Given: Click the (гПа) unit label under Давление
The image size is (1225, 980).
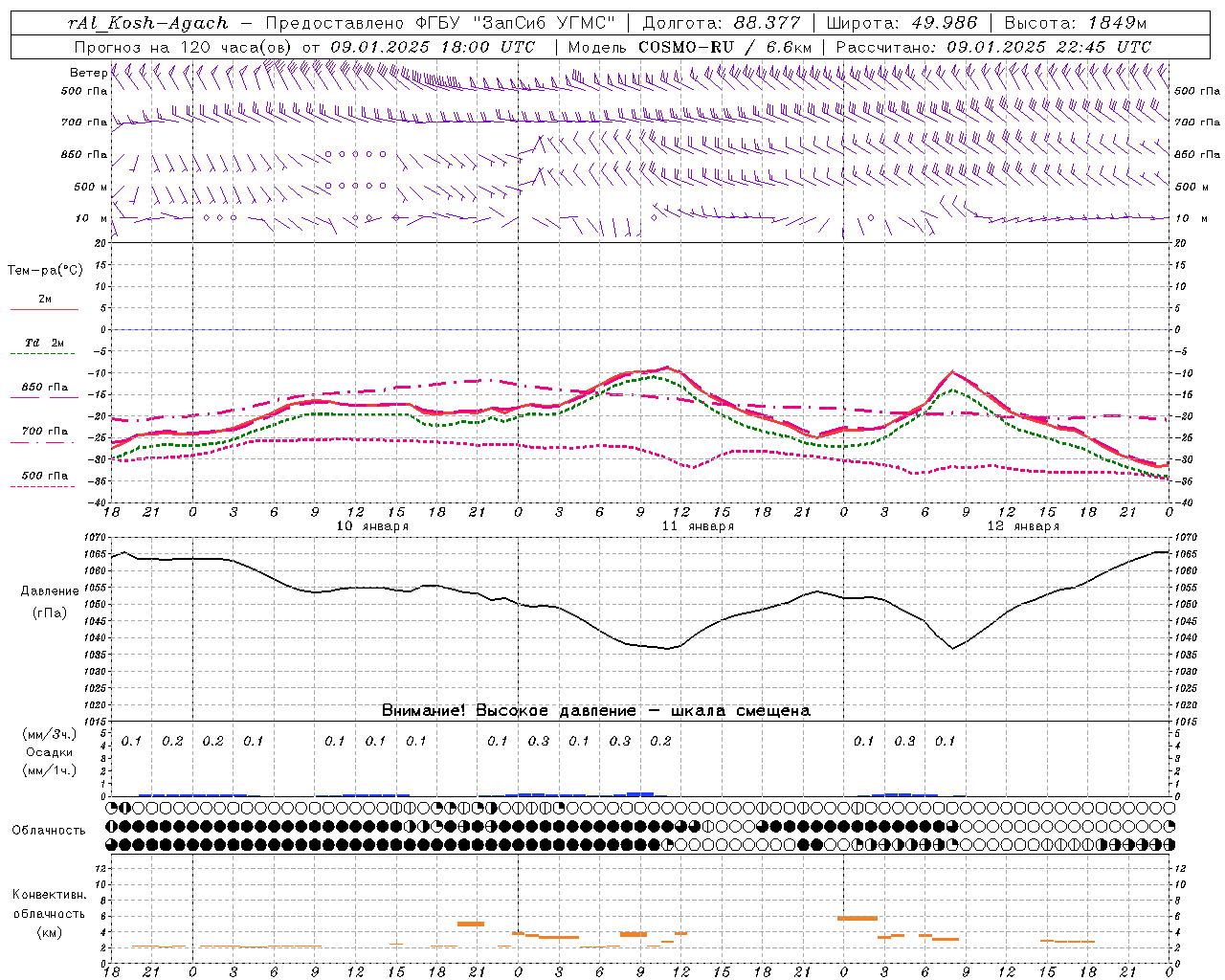Looking at the screenshot, I should coord(50,612).
